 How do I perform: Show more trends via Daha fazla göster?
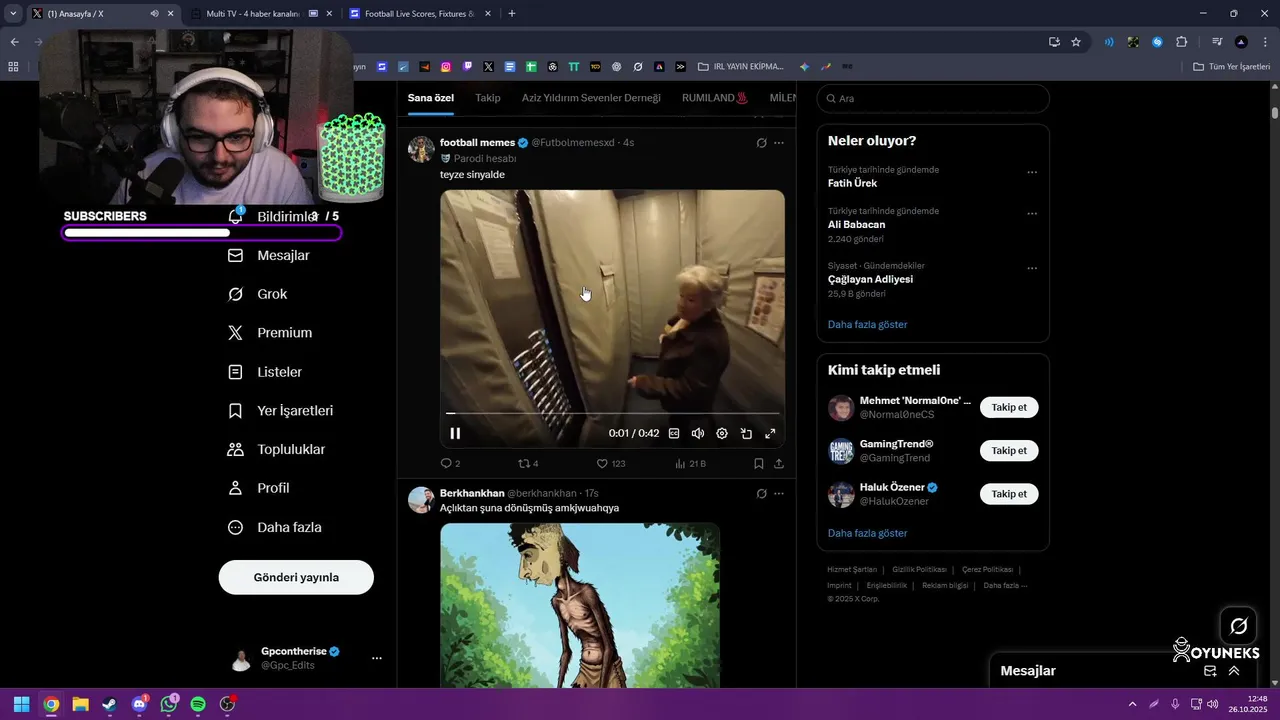point(867,324)
